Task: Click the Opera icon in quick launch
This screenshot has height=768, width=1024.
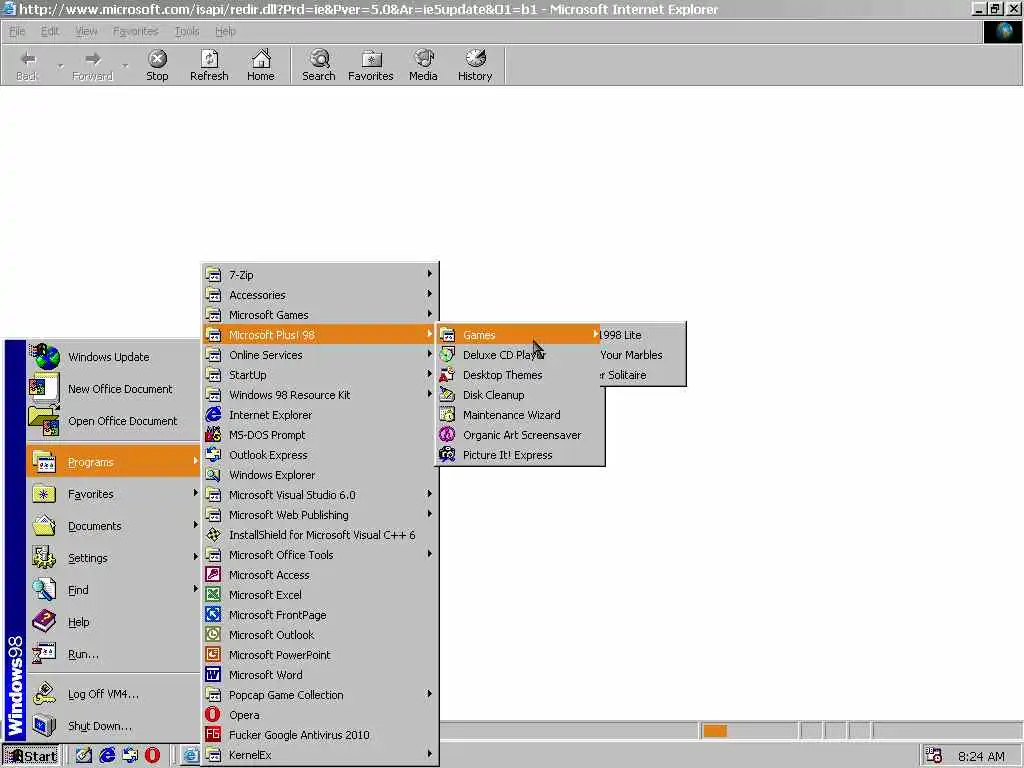Action: (x=152, y=755)
